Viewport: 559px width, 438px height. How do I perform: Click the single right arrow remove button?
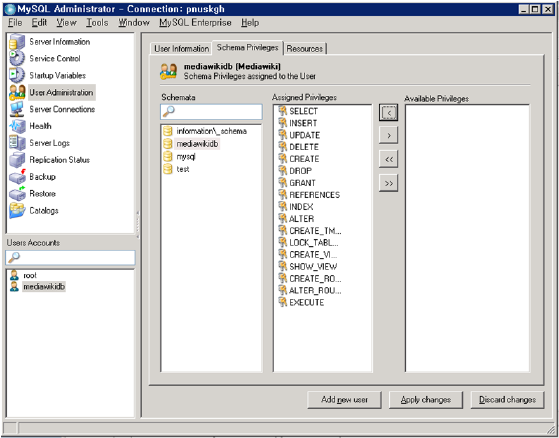[388, 135]
